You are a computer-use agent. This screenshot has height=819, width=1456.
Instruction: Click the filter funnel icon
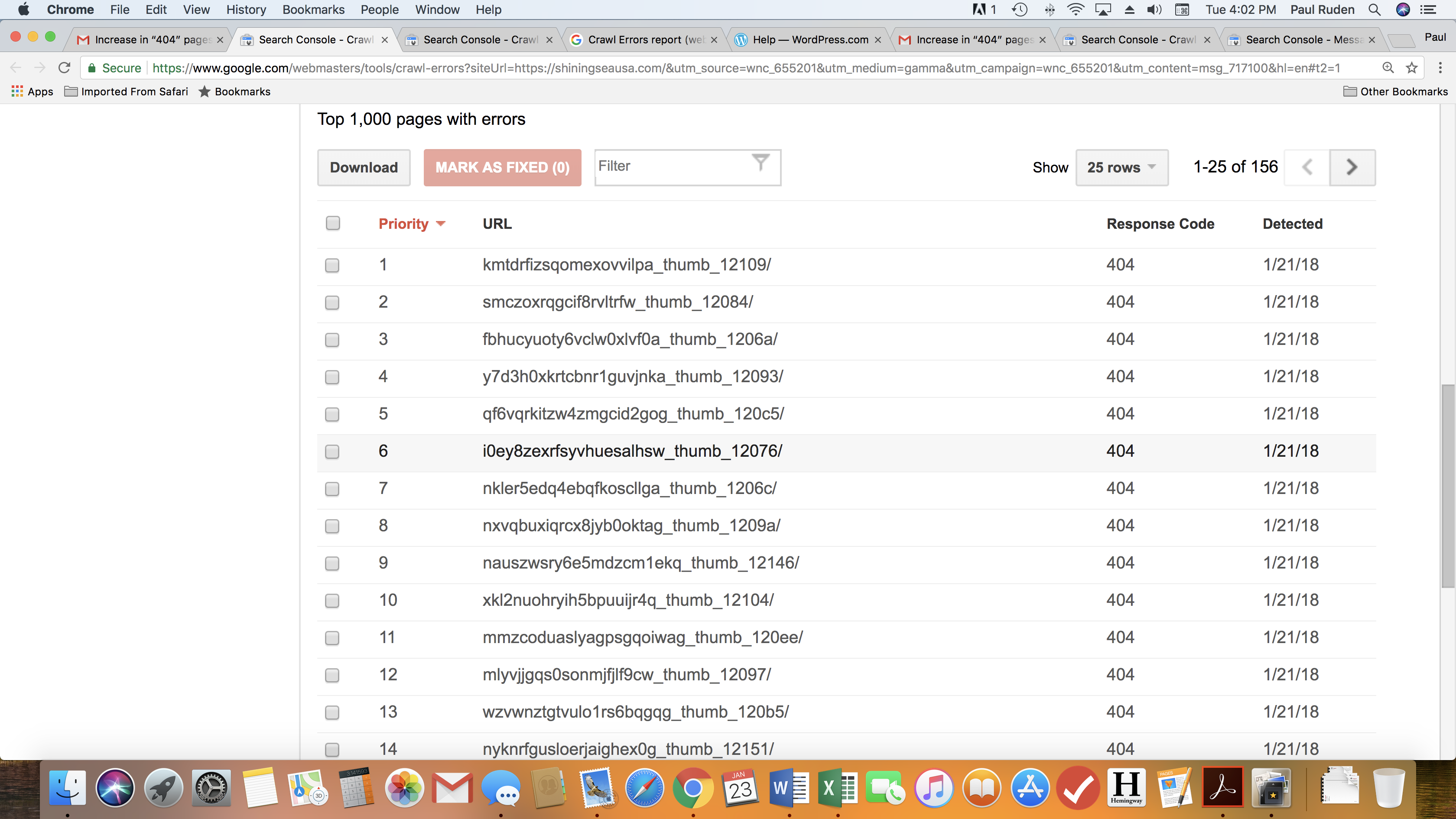(760, 163)
